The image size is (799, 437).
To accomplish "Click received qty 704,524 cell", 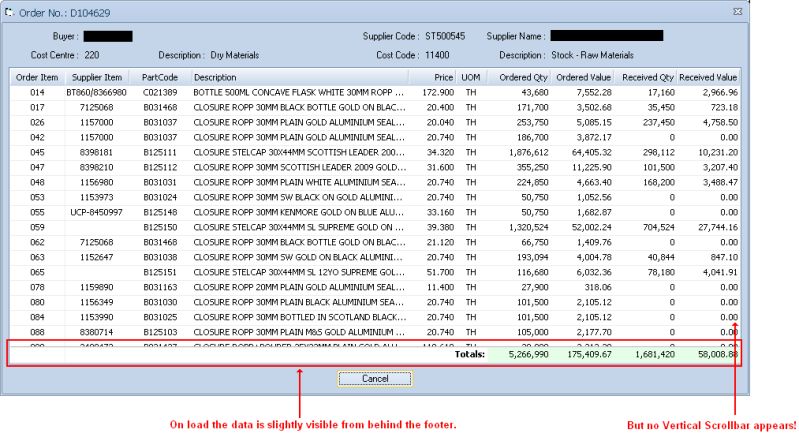I will [x=658, y=227].
